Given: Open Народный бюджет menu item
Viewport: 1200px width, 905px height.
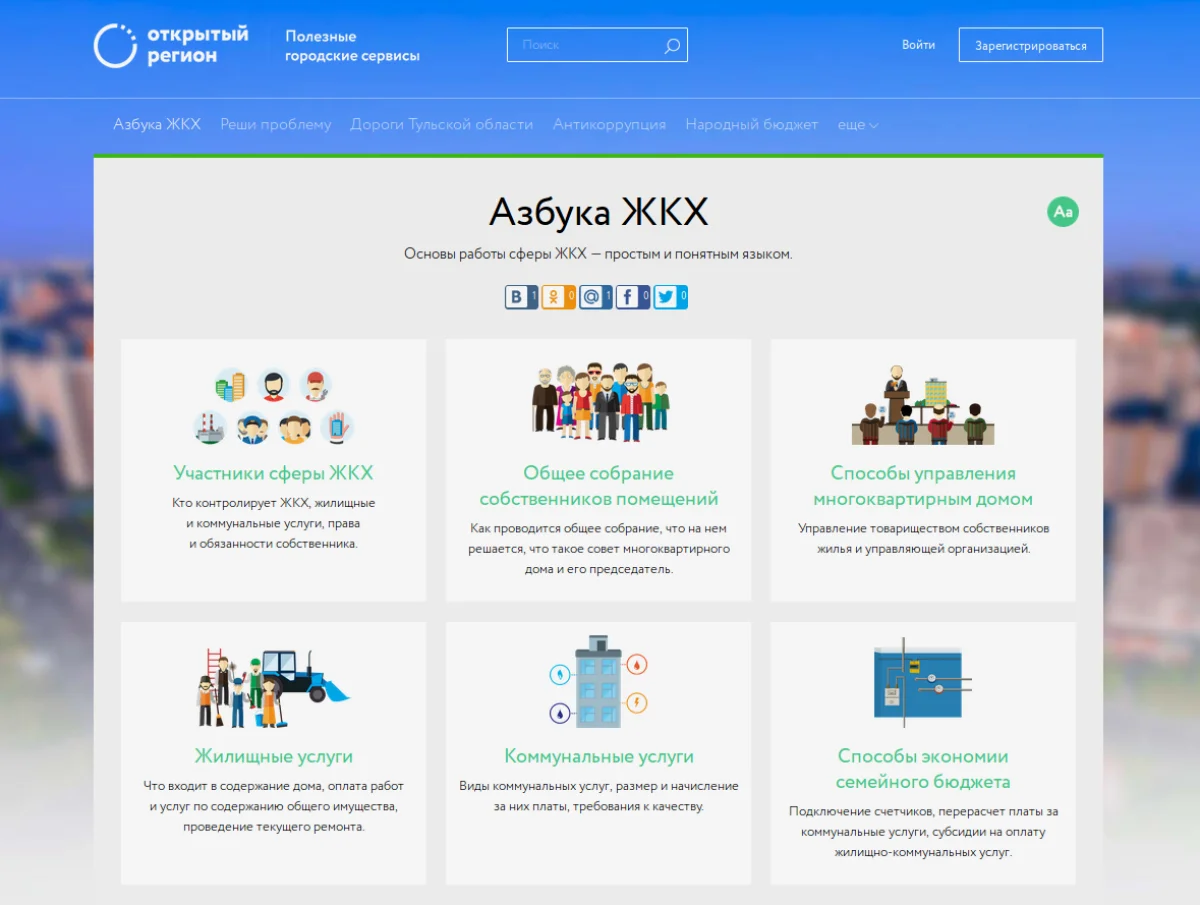Looking at the screenshot, I should click(x=751, y=125).
